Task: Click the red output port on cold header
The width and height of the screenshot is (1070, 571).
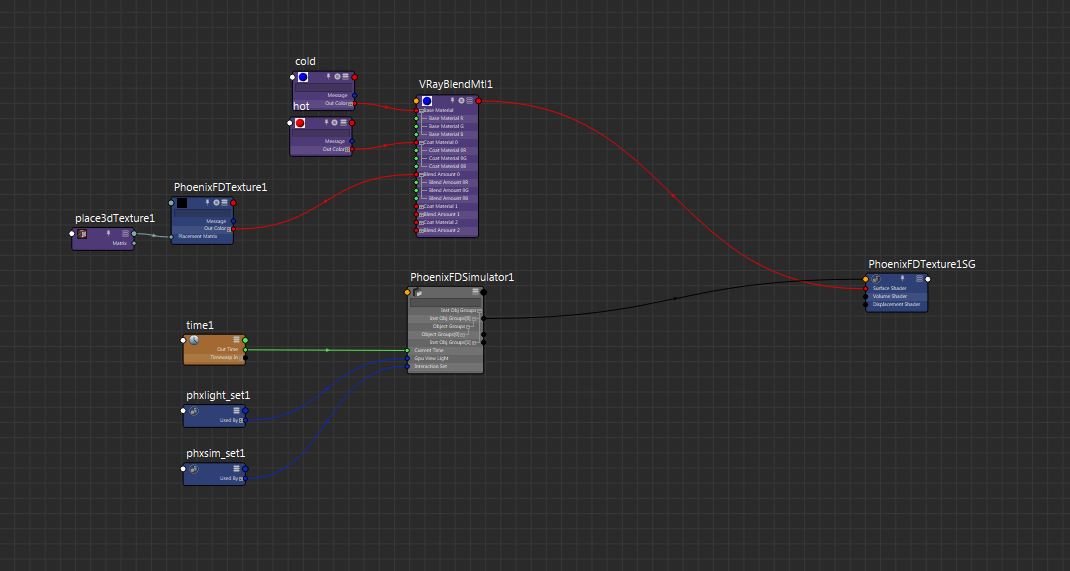Action: pyautogui.click(x=355, y=77)
